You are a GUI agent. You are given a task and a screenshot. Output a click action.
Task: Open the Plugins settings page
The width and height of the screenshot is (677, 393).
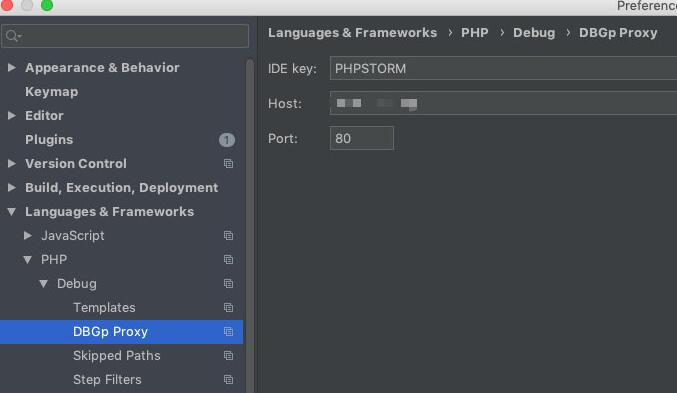49,139
